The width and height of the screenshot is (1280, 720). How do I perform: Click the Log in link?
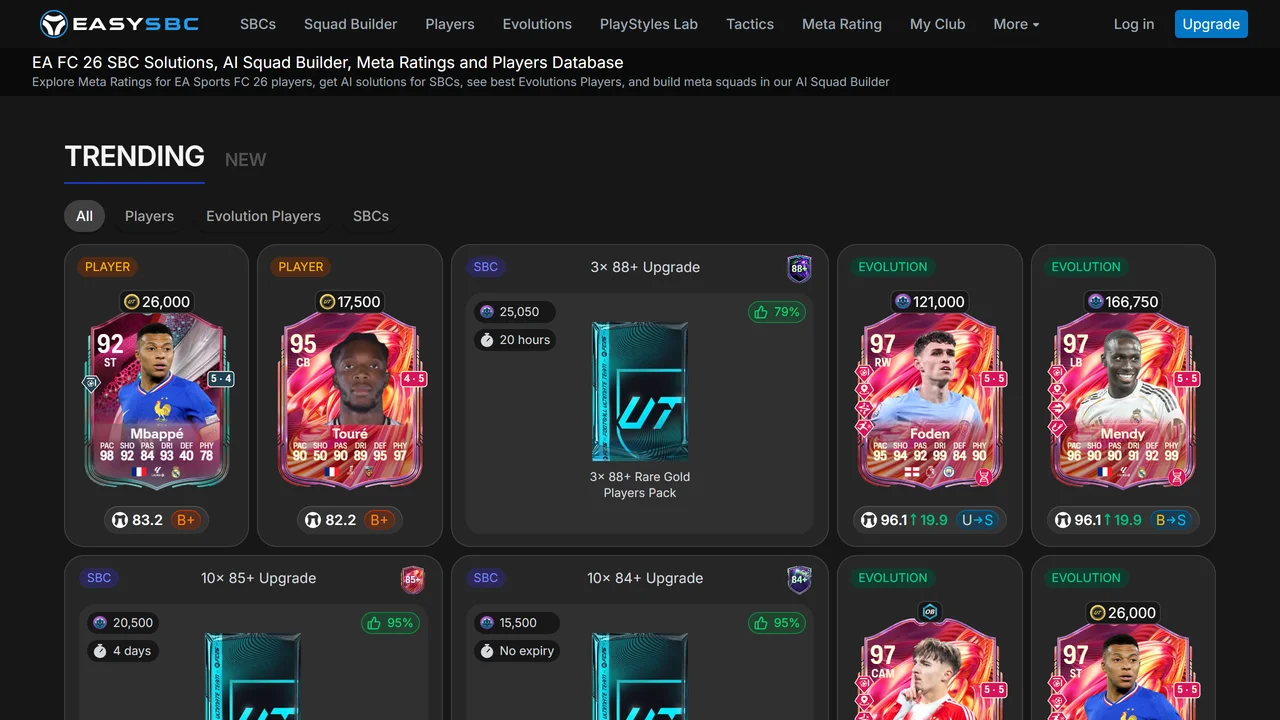(1134, 24)
